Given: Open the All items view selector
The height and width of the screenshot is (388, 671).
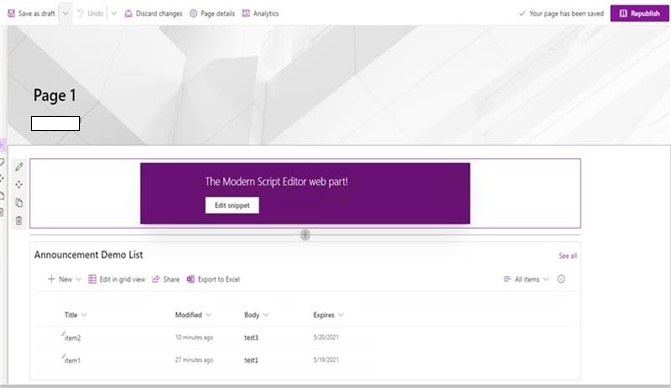Looking at the screenshot, I should tap(526, 279).
